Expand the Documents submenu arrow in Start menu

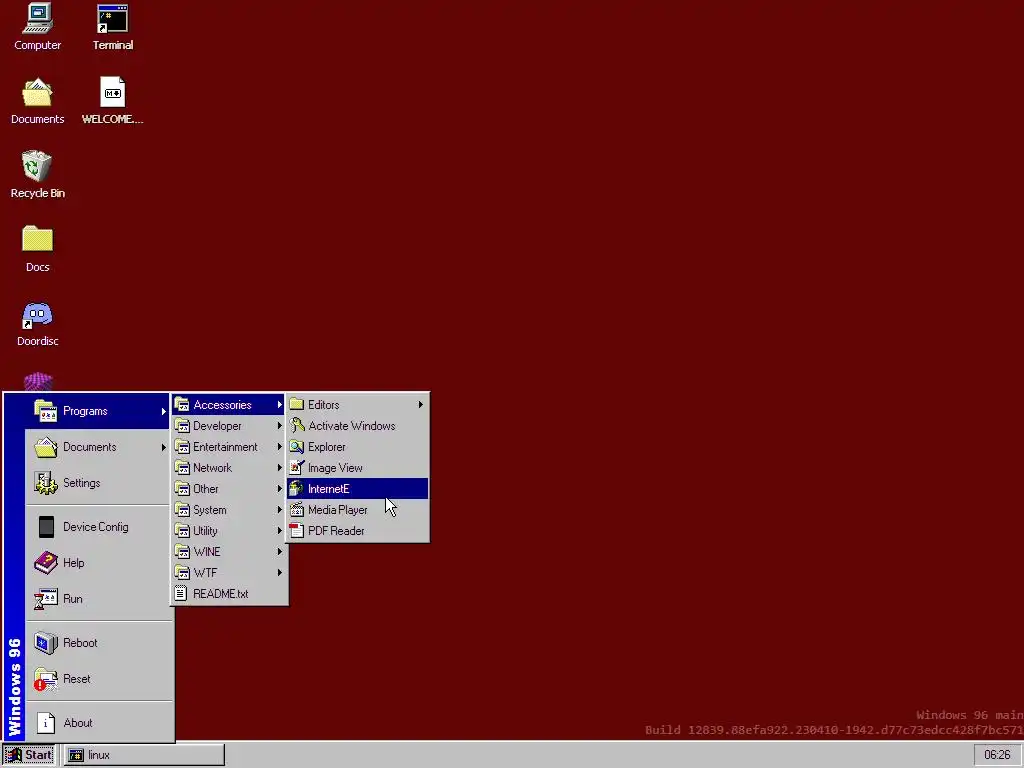click(x=163, y=447)
